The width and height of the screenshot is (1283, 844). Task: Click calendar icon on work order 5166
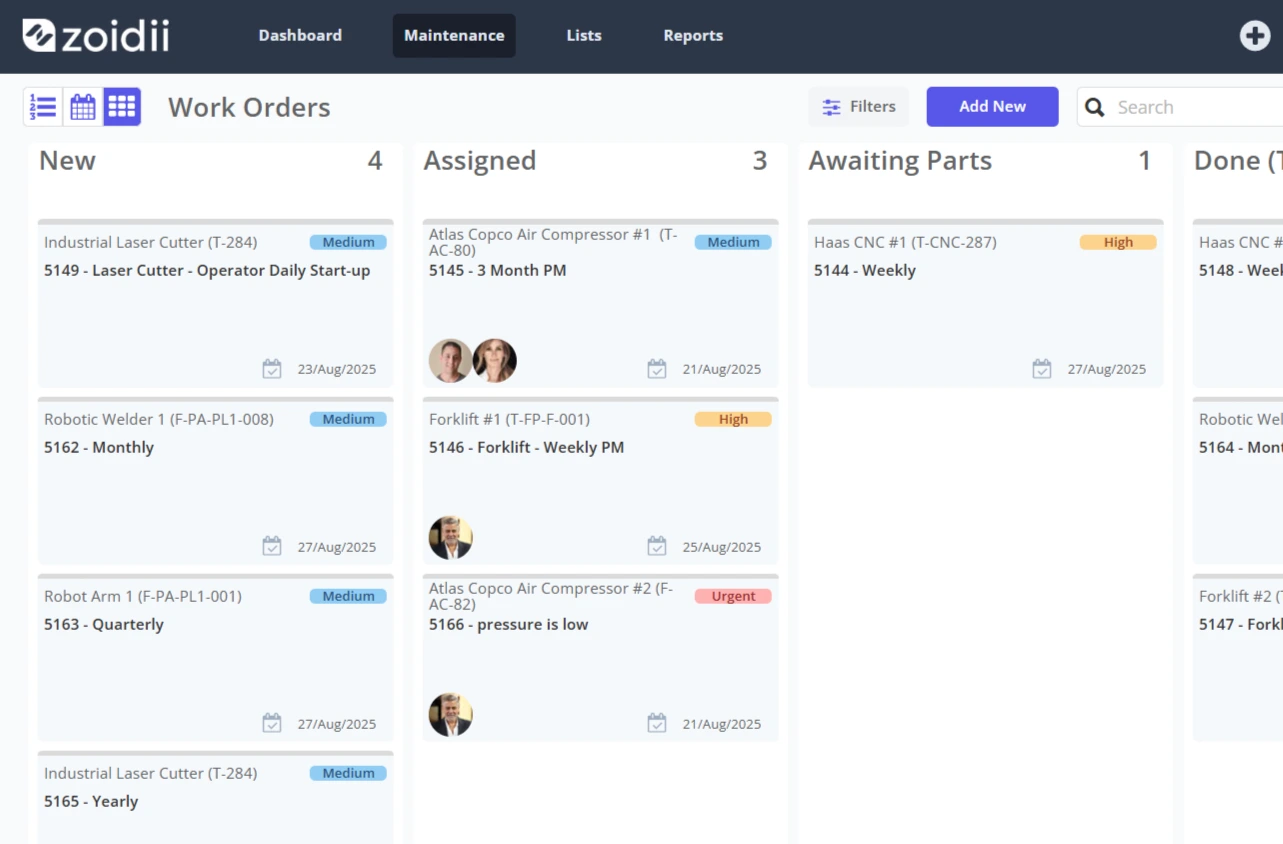[657, 723]
